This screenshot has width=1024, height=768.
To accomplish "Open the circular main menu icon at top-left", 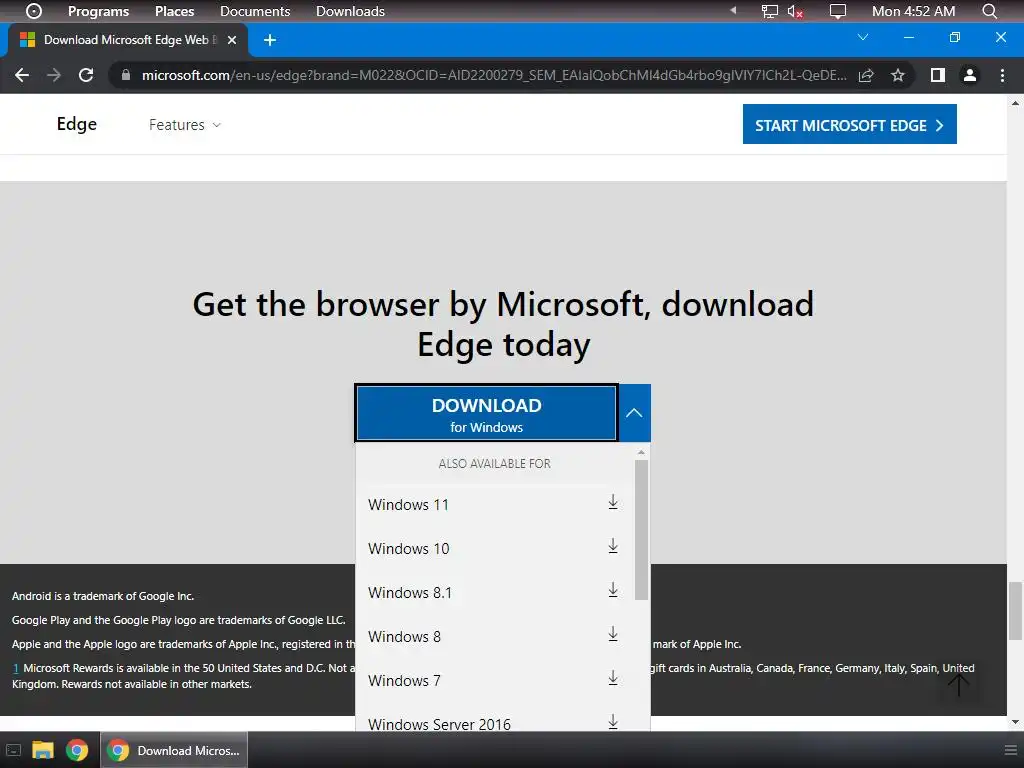I will (x=33, y=11).
